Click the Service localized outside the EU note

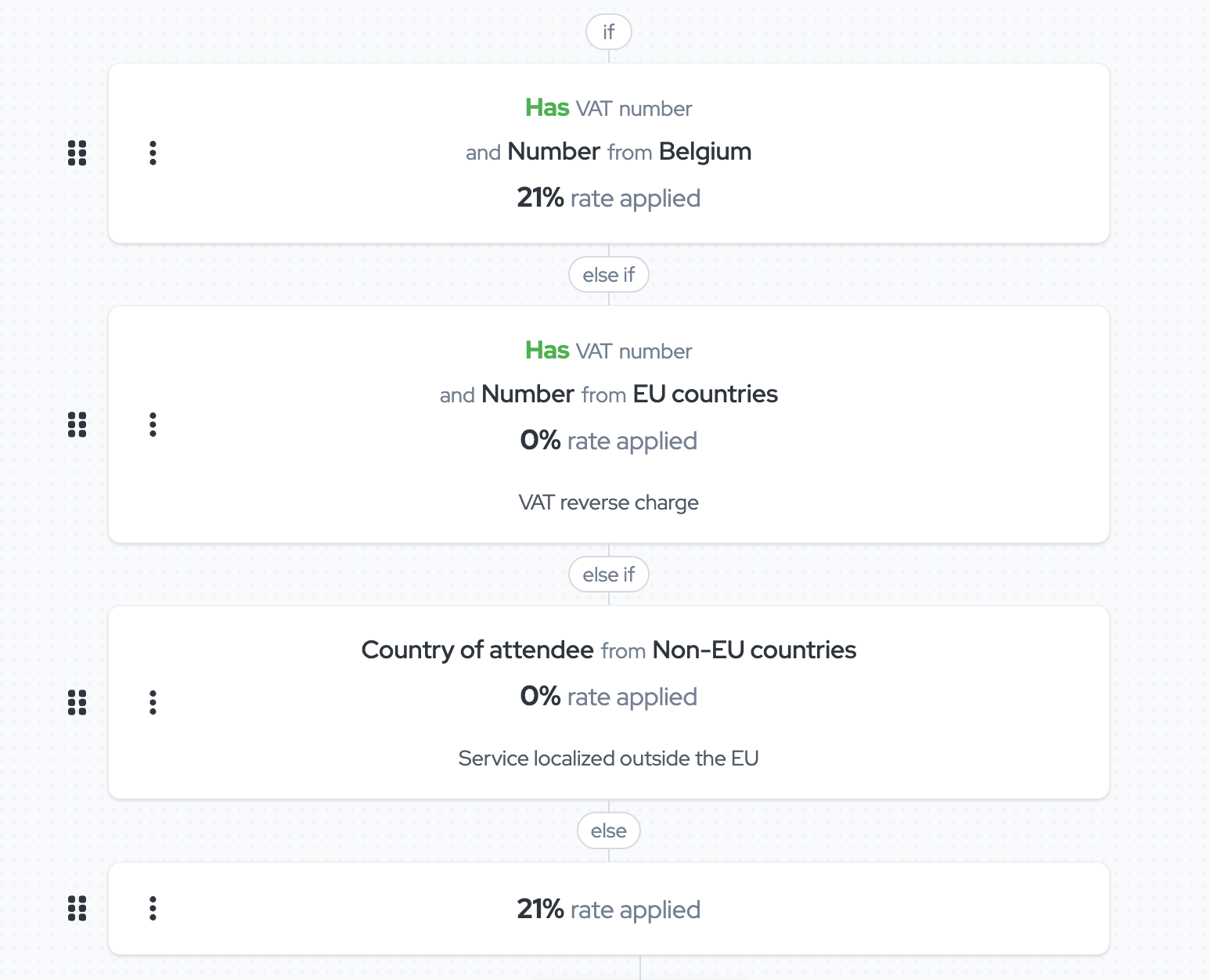coord(609,758)
